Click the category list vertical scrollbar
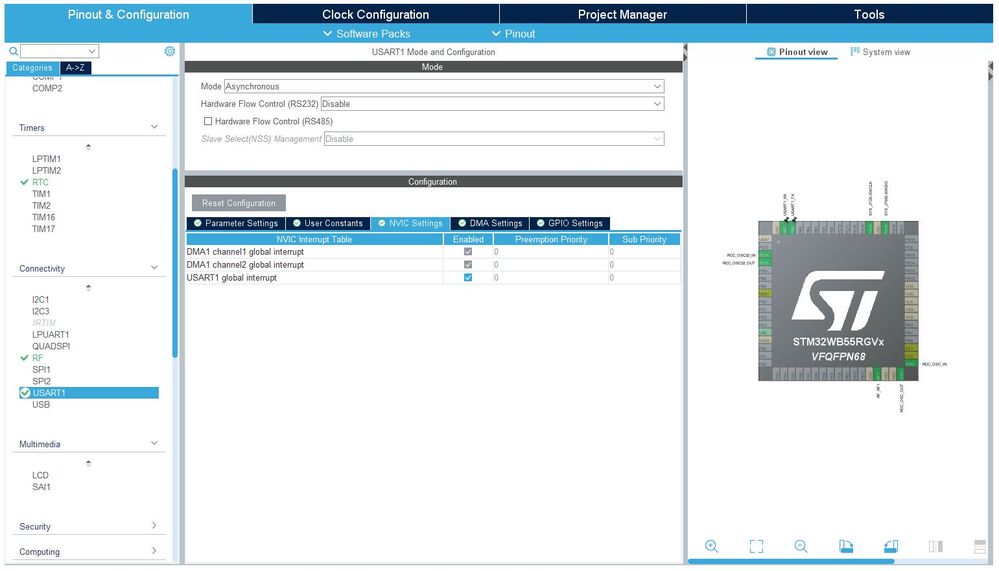The image size is (999, 571). (175, 263)
